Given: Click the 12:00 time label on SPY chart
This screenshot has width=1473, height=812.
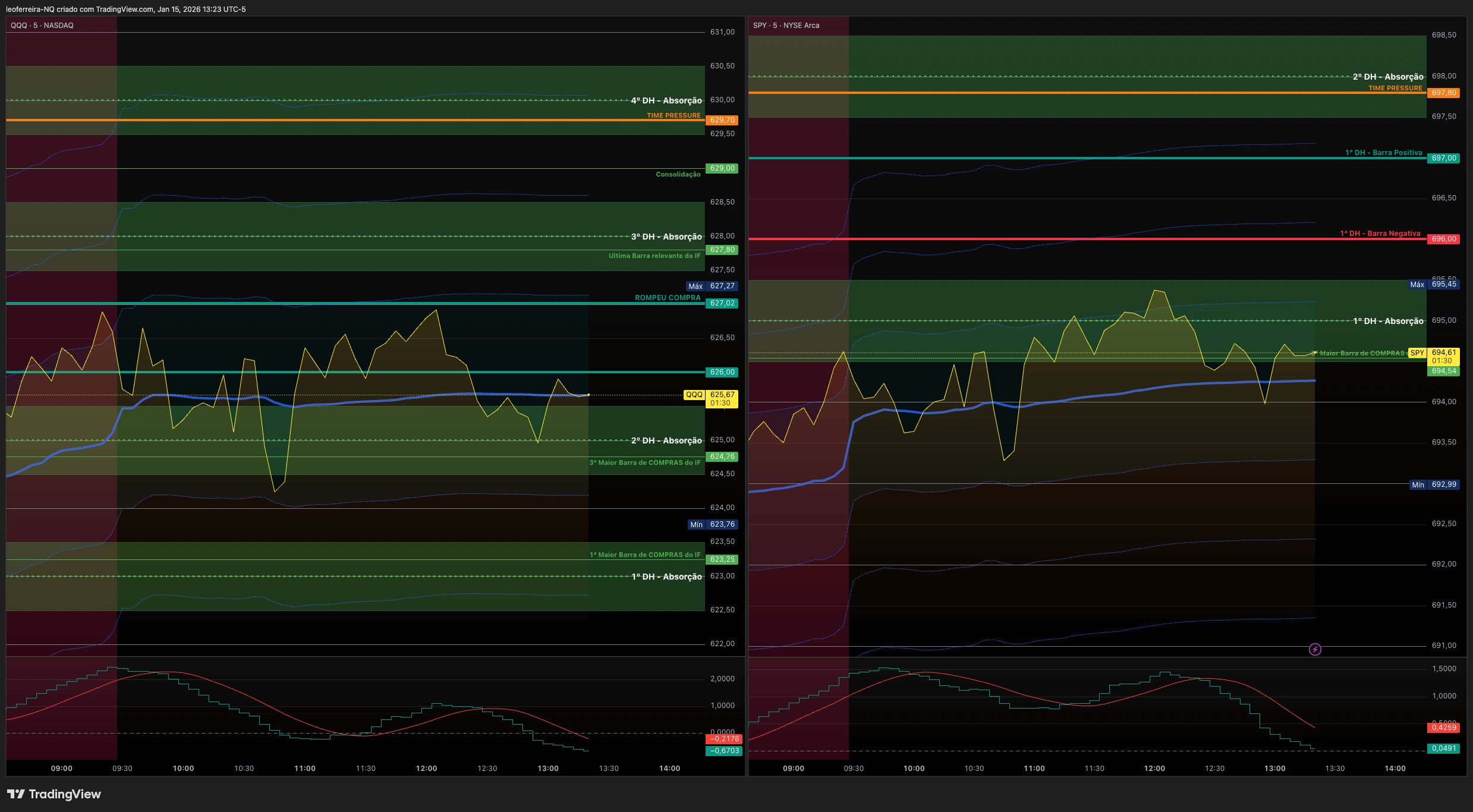Looking at the screenshot, I should coord(1154,769).
